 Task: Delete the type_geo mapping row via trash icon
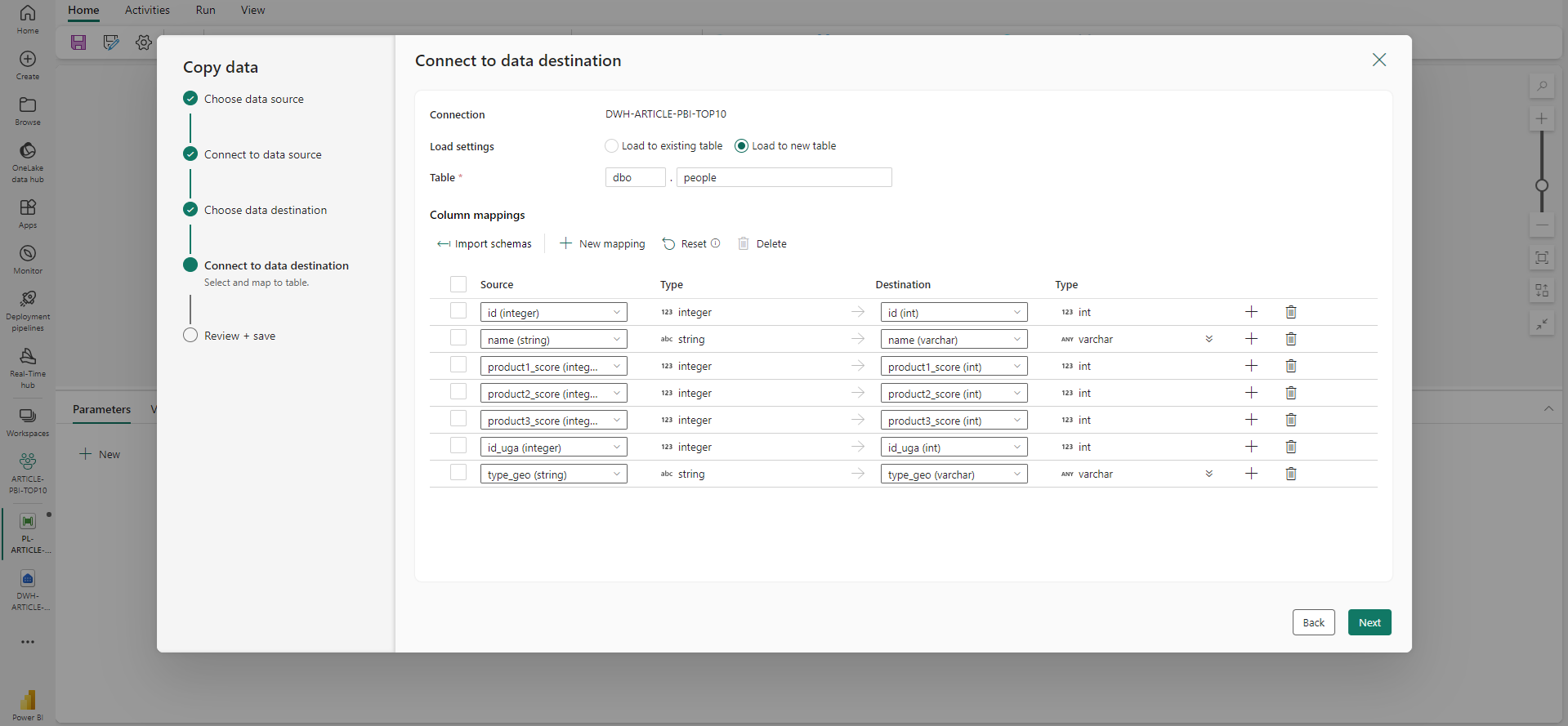pyautogui.click(x=1291, y=474)
